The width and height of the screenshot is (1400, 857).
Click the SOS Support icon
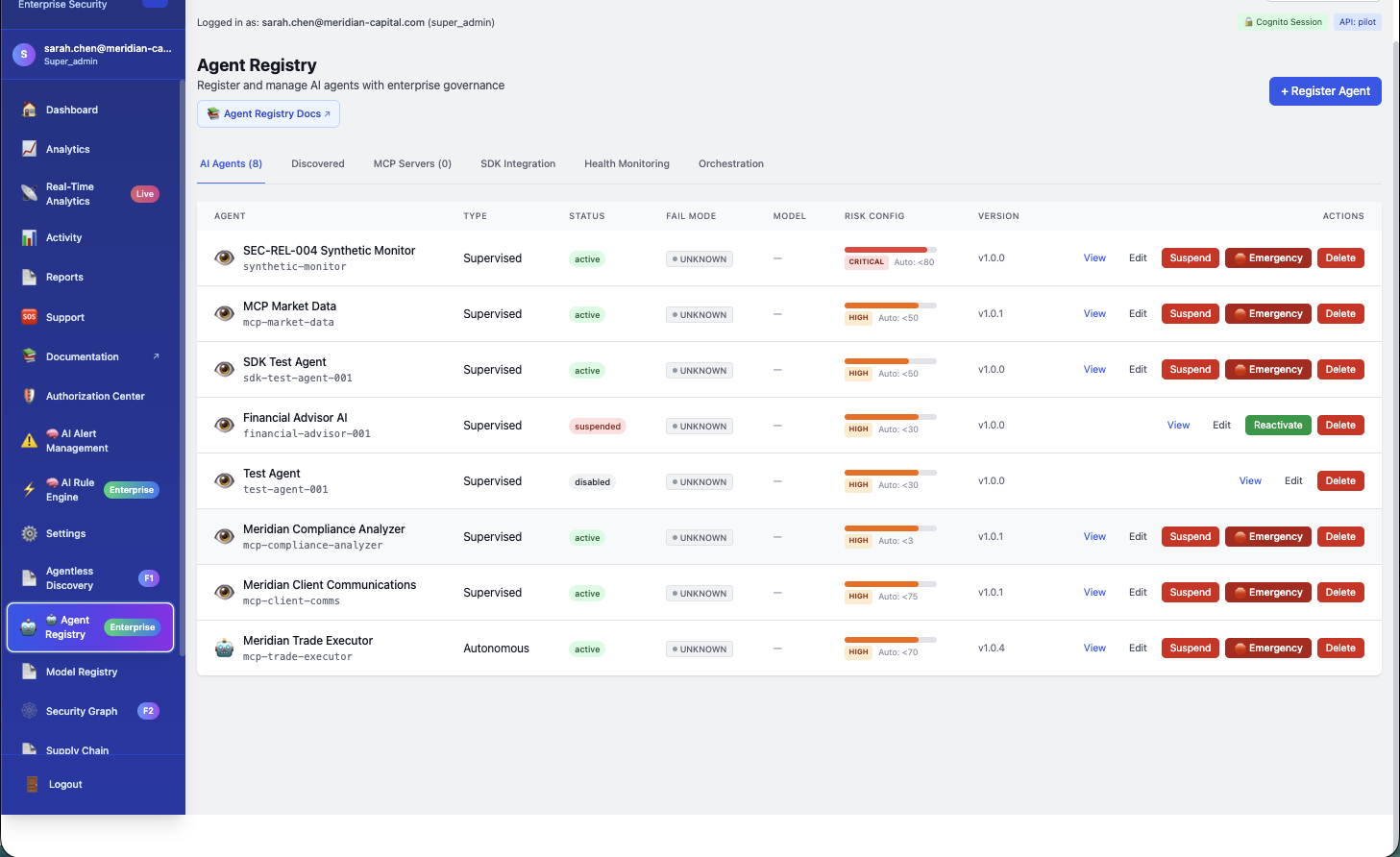pyautogui.click(x=30, y=317)
